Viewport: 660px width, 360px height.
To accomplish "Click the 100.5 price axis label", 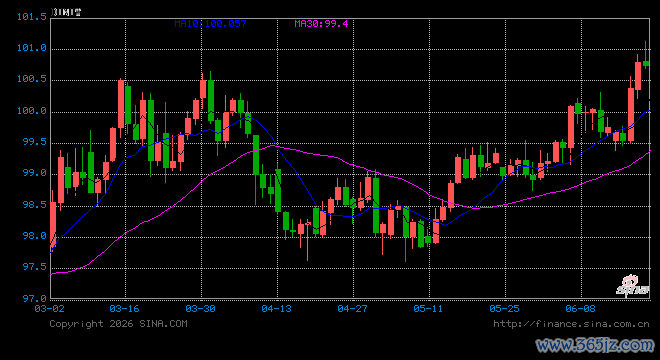I will (x=32, y=79).
